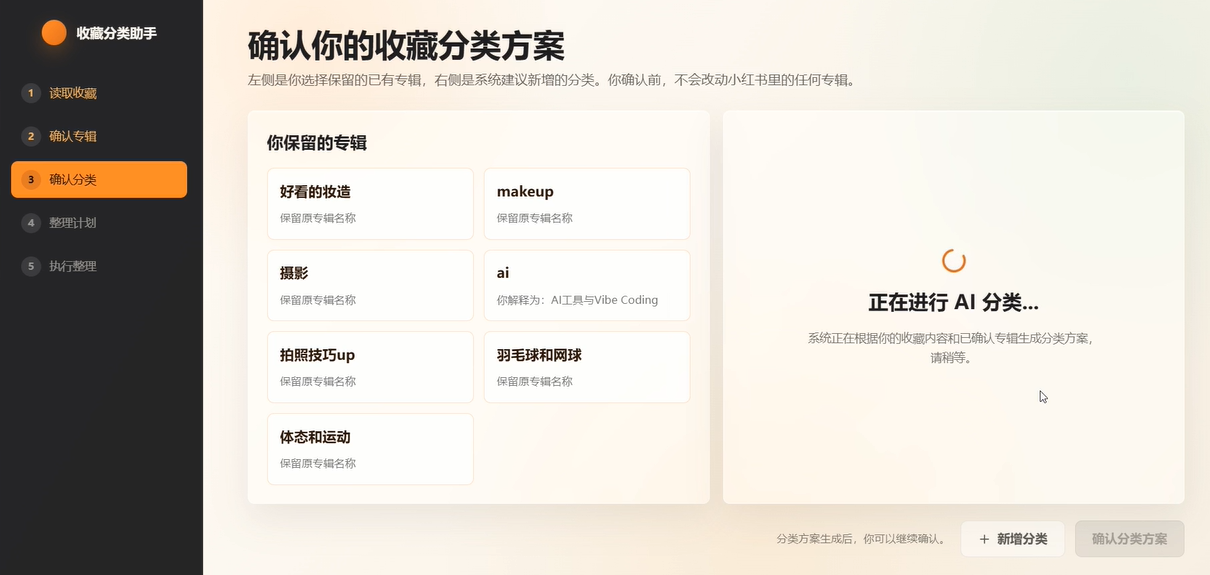Click the AI classification loading spinner
The image size is (1210, 575).
point(954,261)
